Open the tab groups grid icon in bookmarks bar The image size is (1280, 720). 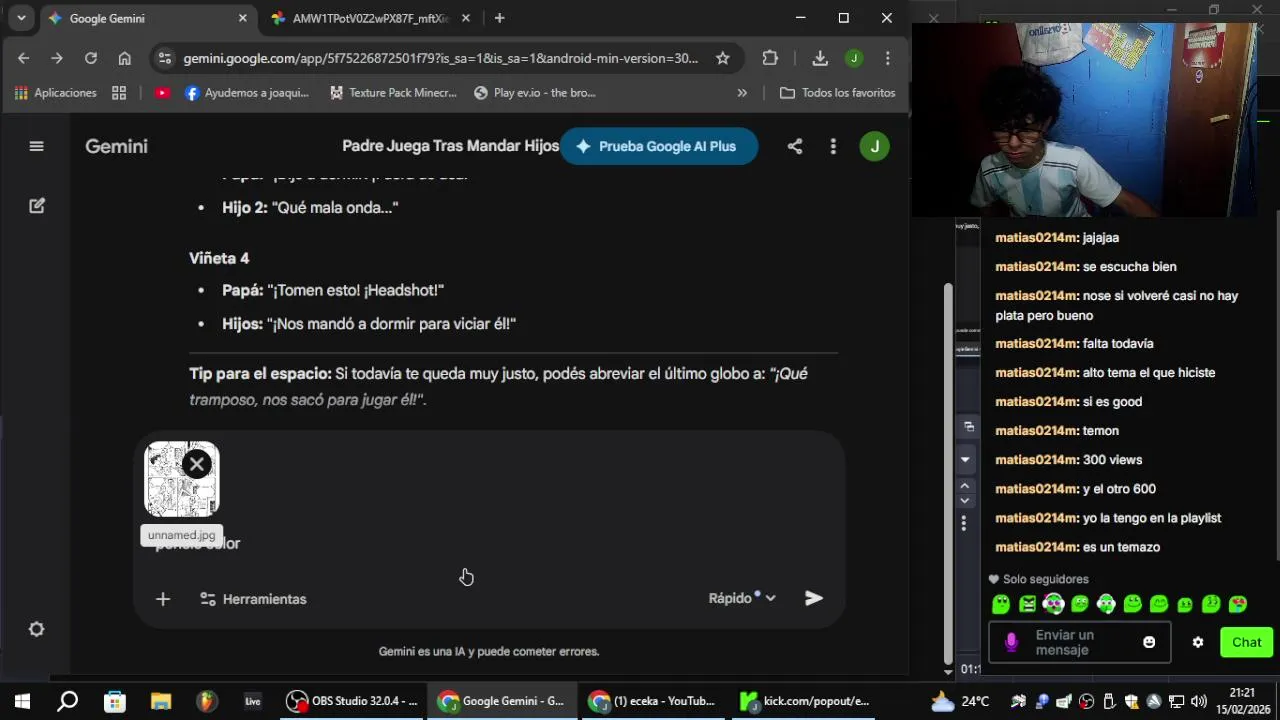coord(119,93)
